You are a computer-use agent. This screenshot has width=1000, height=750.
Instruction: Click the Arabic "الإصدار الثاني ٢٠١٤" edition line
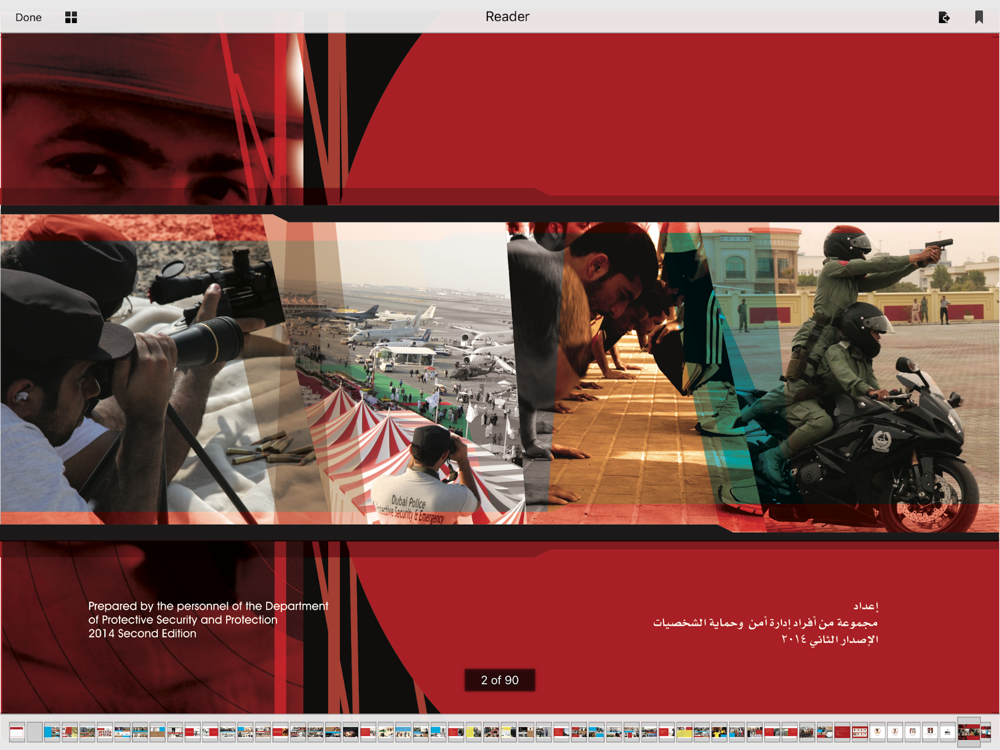click(x=830, y=639)
